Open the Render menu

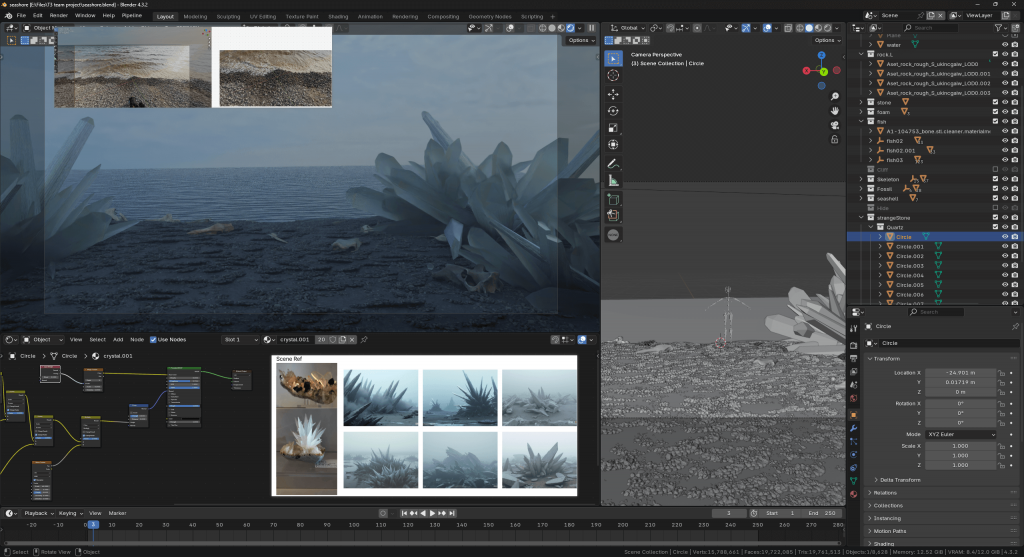[x=59, y=16]
